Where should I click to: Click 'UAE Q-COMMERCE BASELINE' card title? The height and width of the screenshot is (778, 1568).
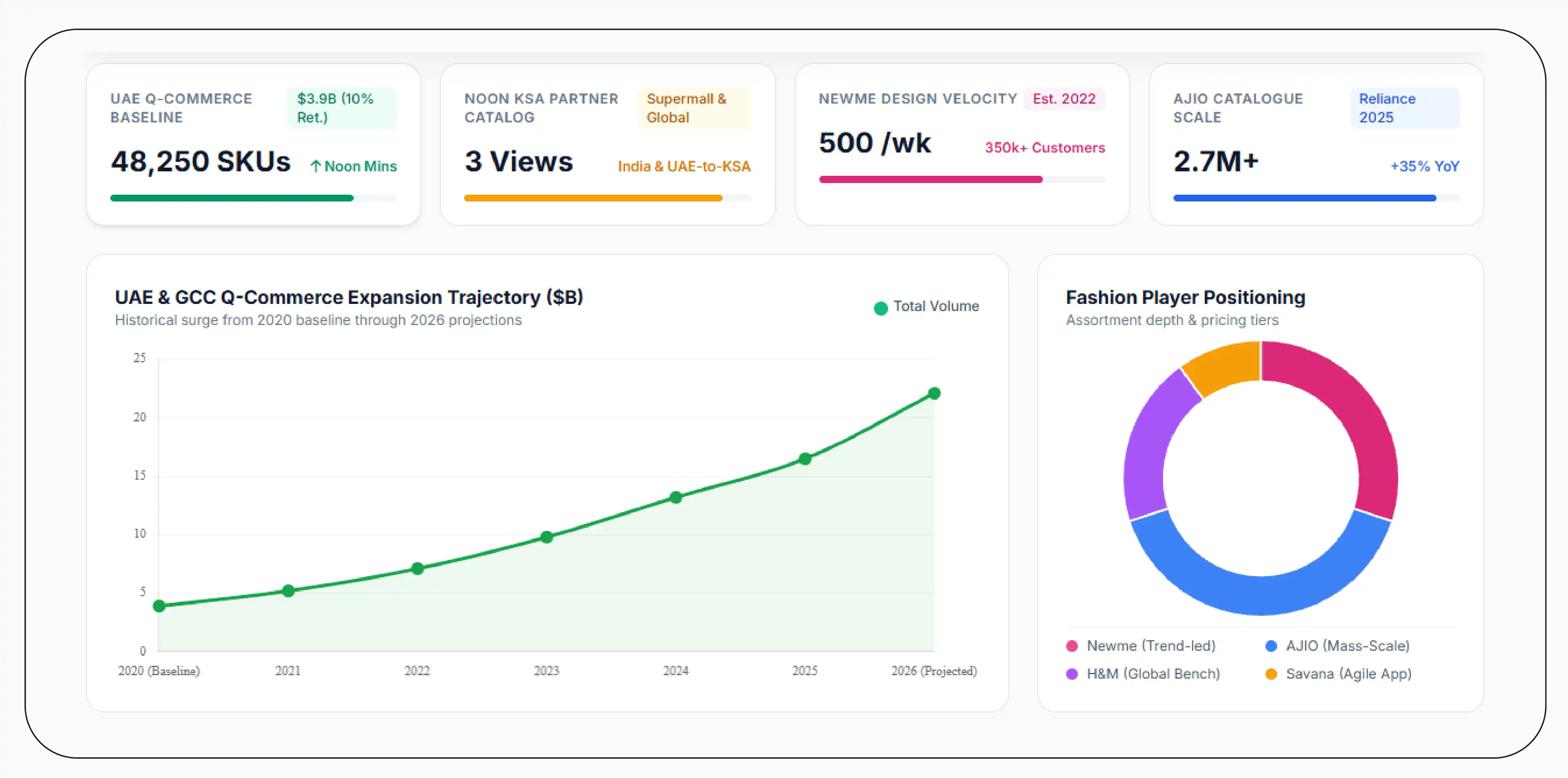(x=181, y=108)
